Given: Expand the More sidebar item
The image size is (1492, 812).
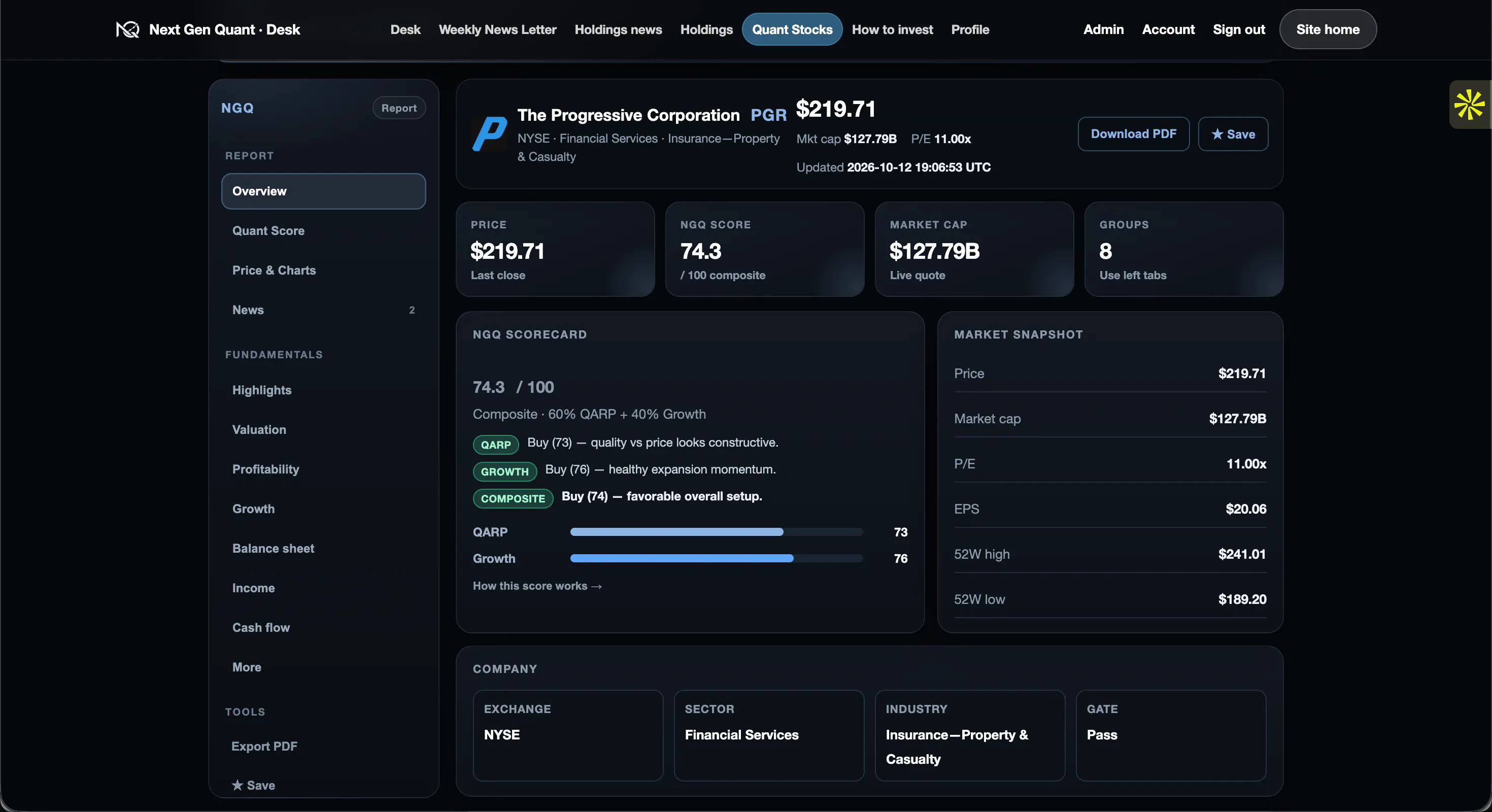Looking at the screenshot, I should 323,667.
